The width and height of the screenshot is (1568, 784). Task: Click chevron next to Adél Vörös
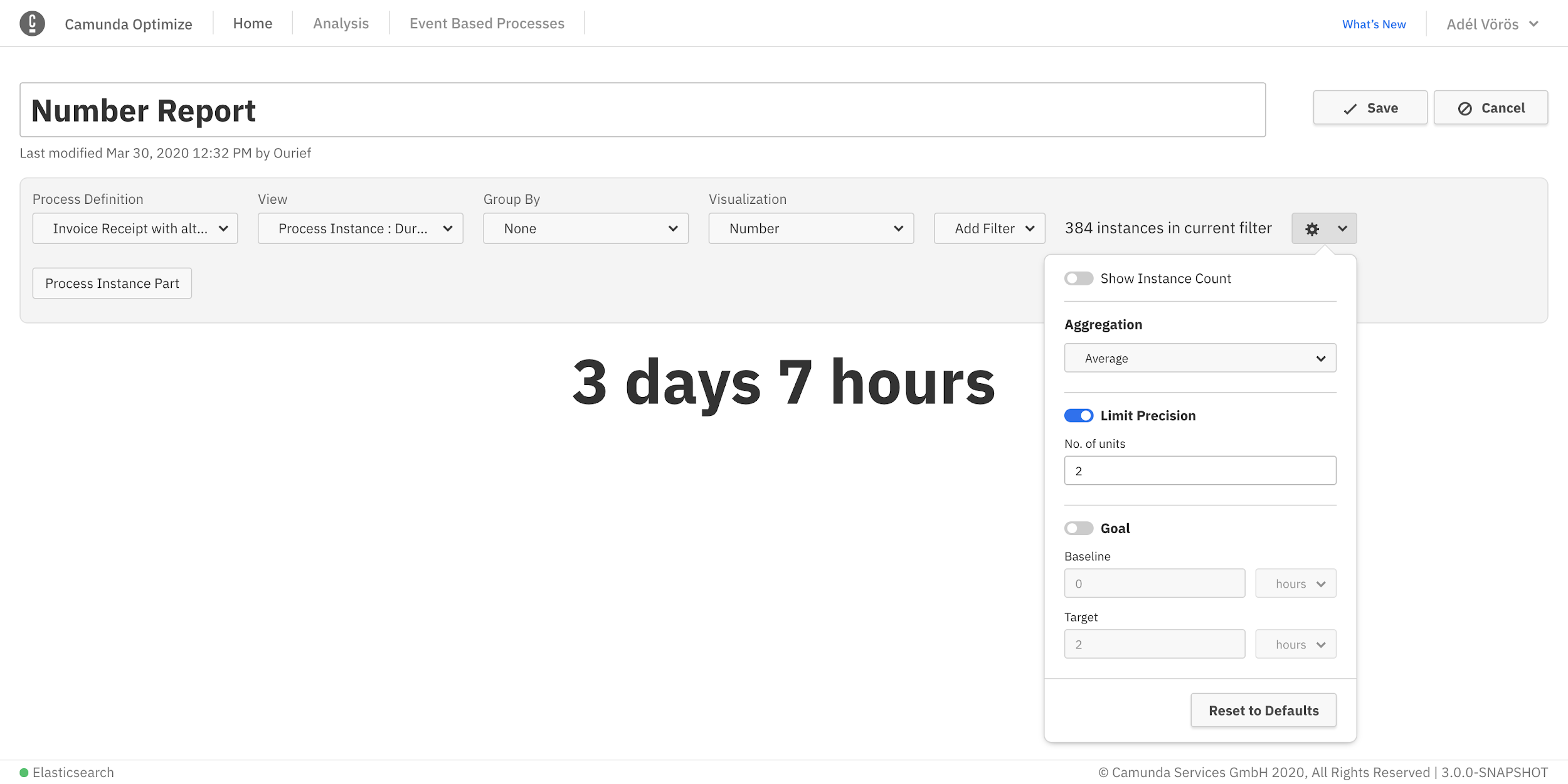click(x=1534, y=24)
